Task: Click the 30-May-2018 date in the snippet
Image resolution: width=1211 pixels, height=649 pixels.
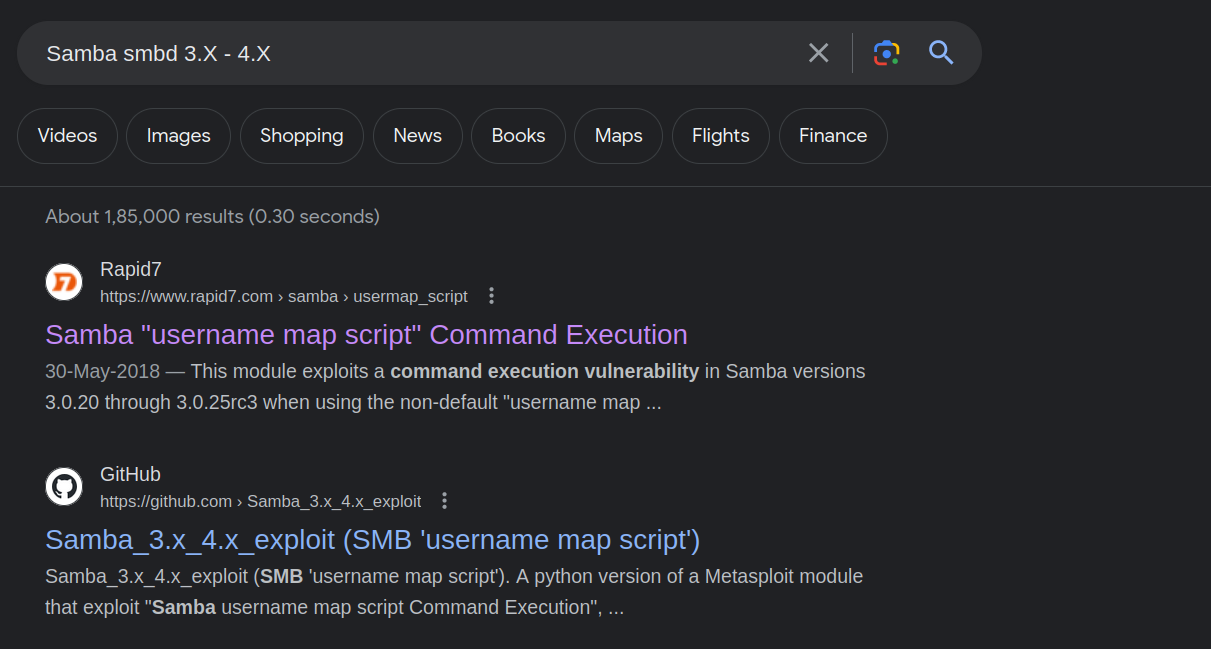Action: [x=102, y=371]
